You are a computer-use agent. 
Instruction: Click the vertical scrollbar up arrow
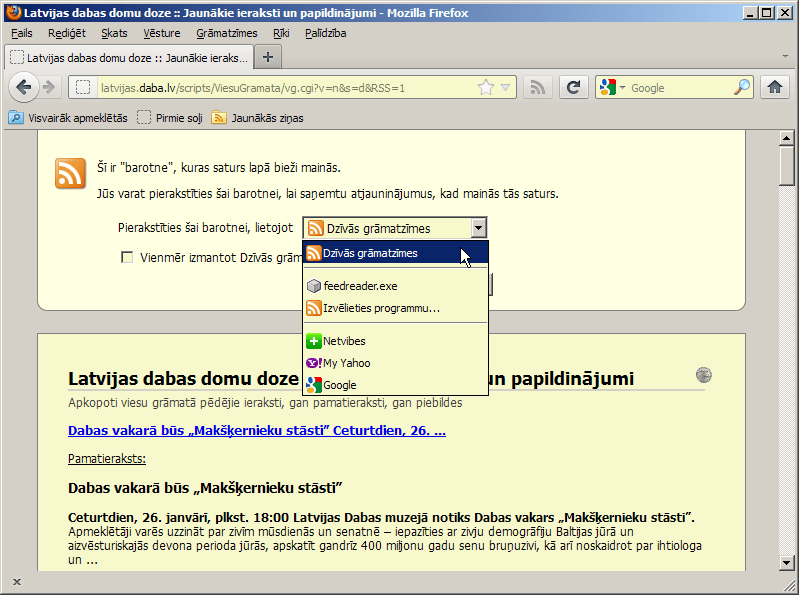(x=786, y=138)
